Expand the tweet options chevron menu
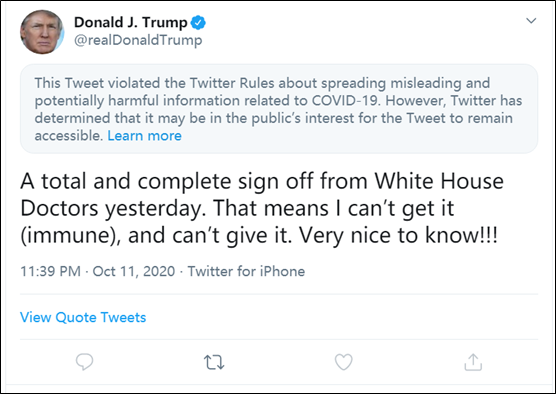556x394 pixels. point(531,21)
